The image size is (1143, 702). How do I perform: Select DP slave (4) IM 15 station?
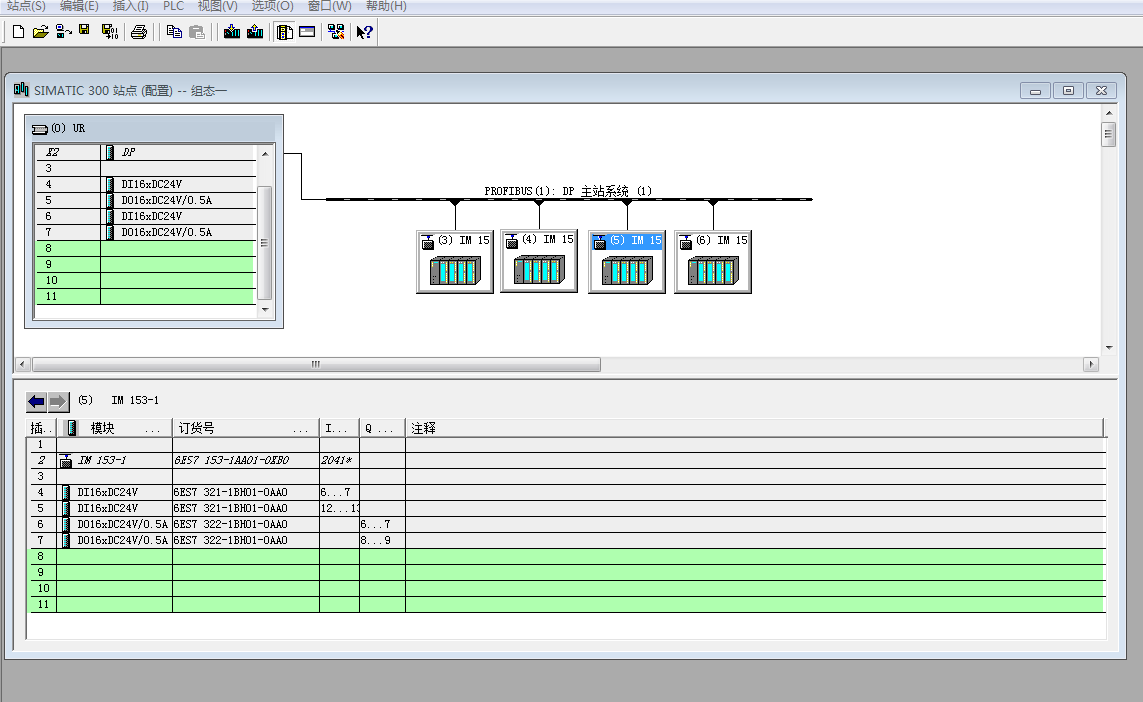pos(539,262)
